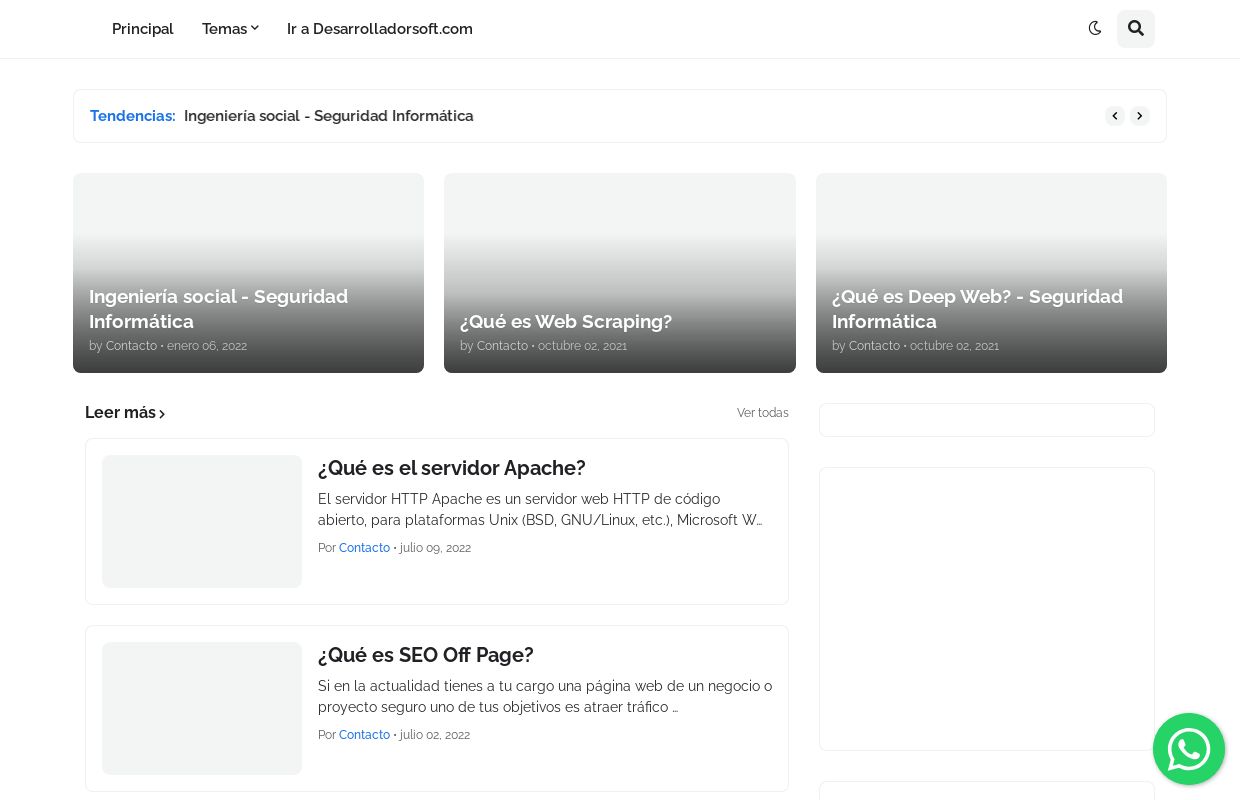
Task: Open Ir a Desarrolladorsoft.com link
Action: pyautogui.click(x=379, y=29)
